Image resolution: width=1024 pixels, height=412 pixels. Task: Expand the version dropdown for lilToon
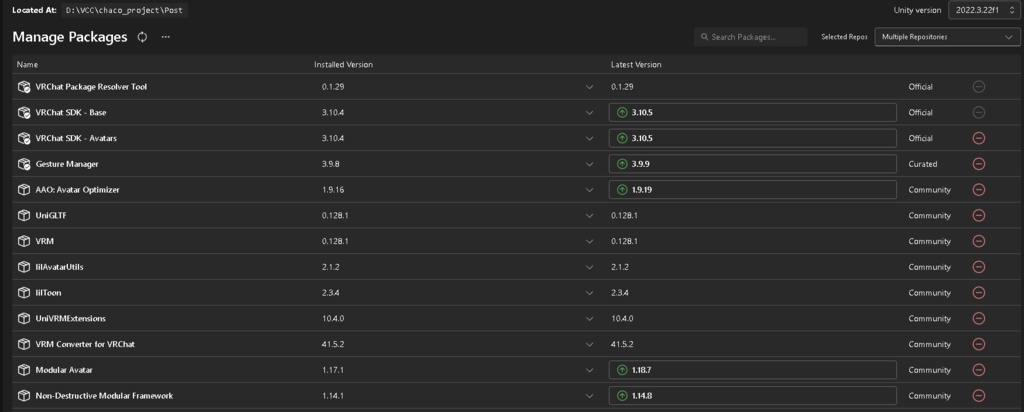(590, 293)
